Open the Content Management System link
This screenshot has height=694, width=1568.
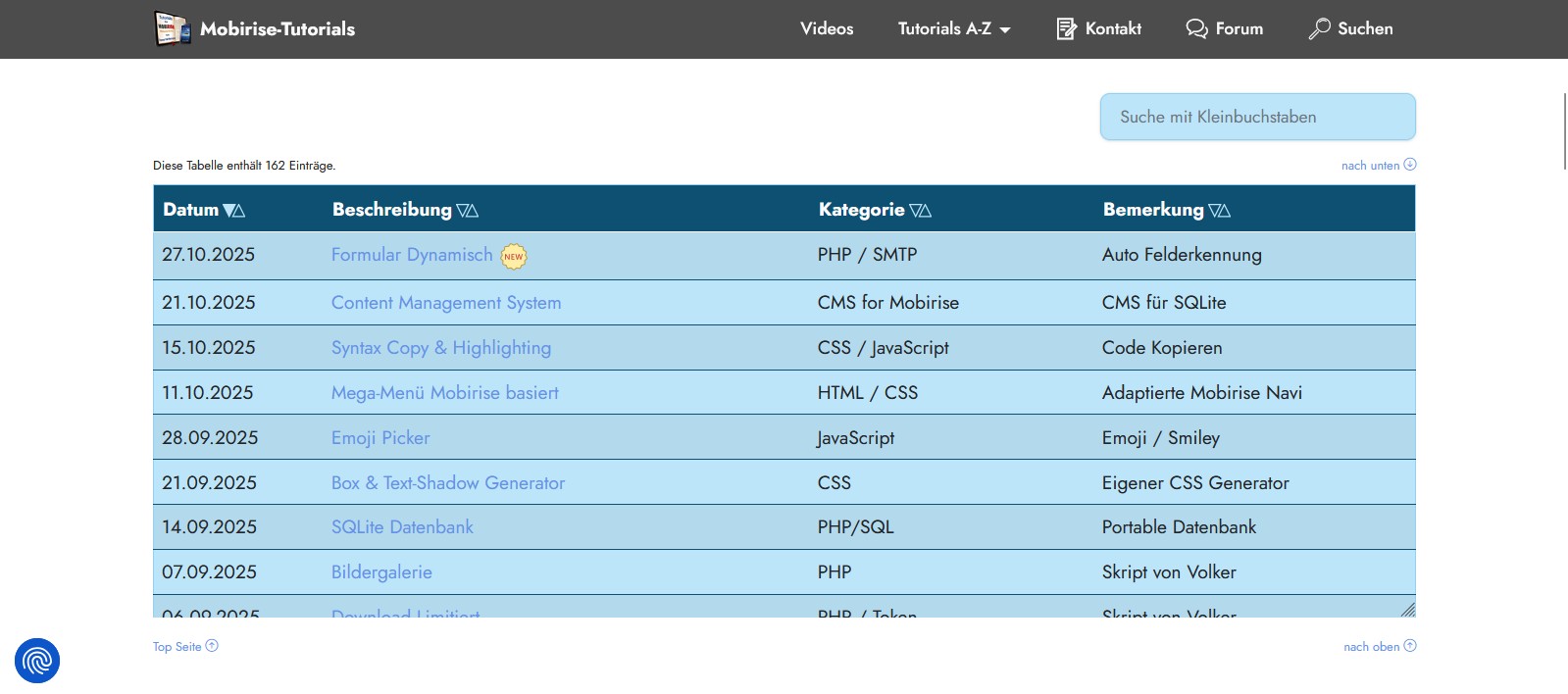[446, 303]
